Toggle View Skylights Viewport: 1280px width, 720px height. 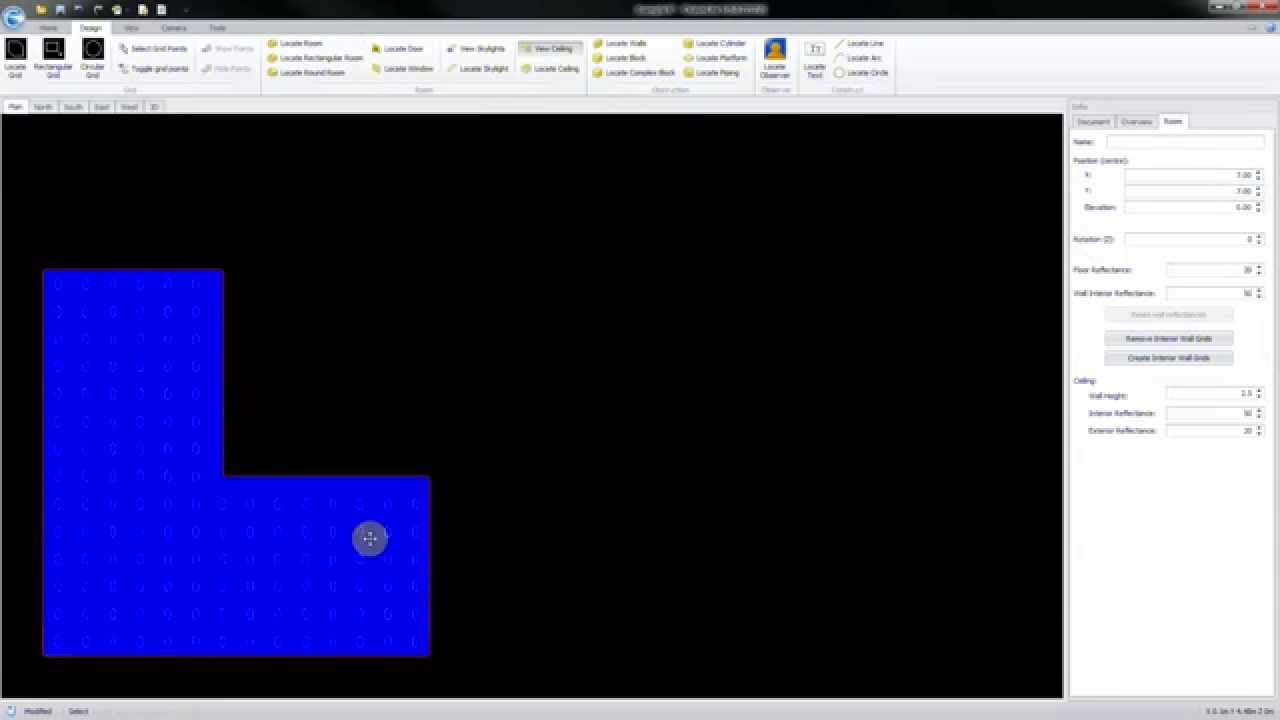[476, 48]
